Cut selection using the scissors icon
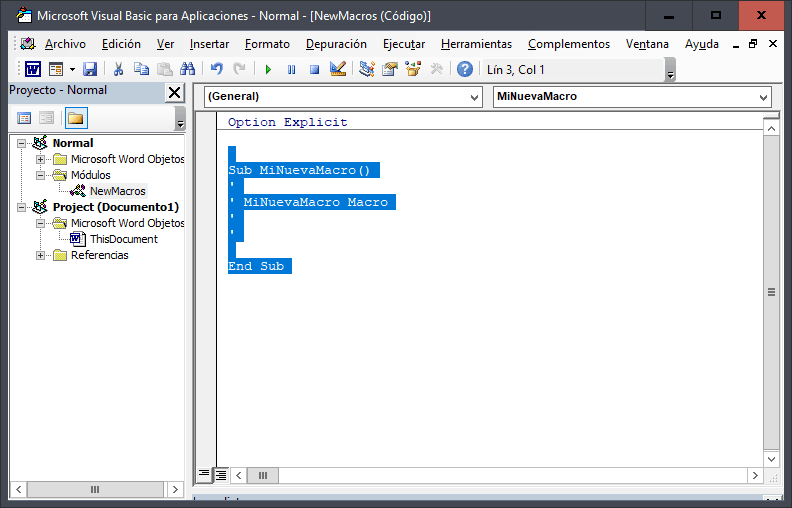The image size is (792, 508). [x=118, y=69]
